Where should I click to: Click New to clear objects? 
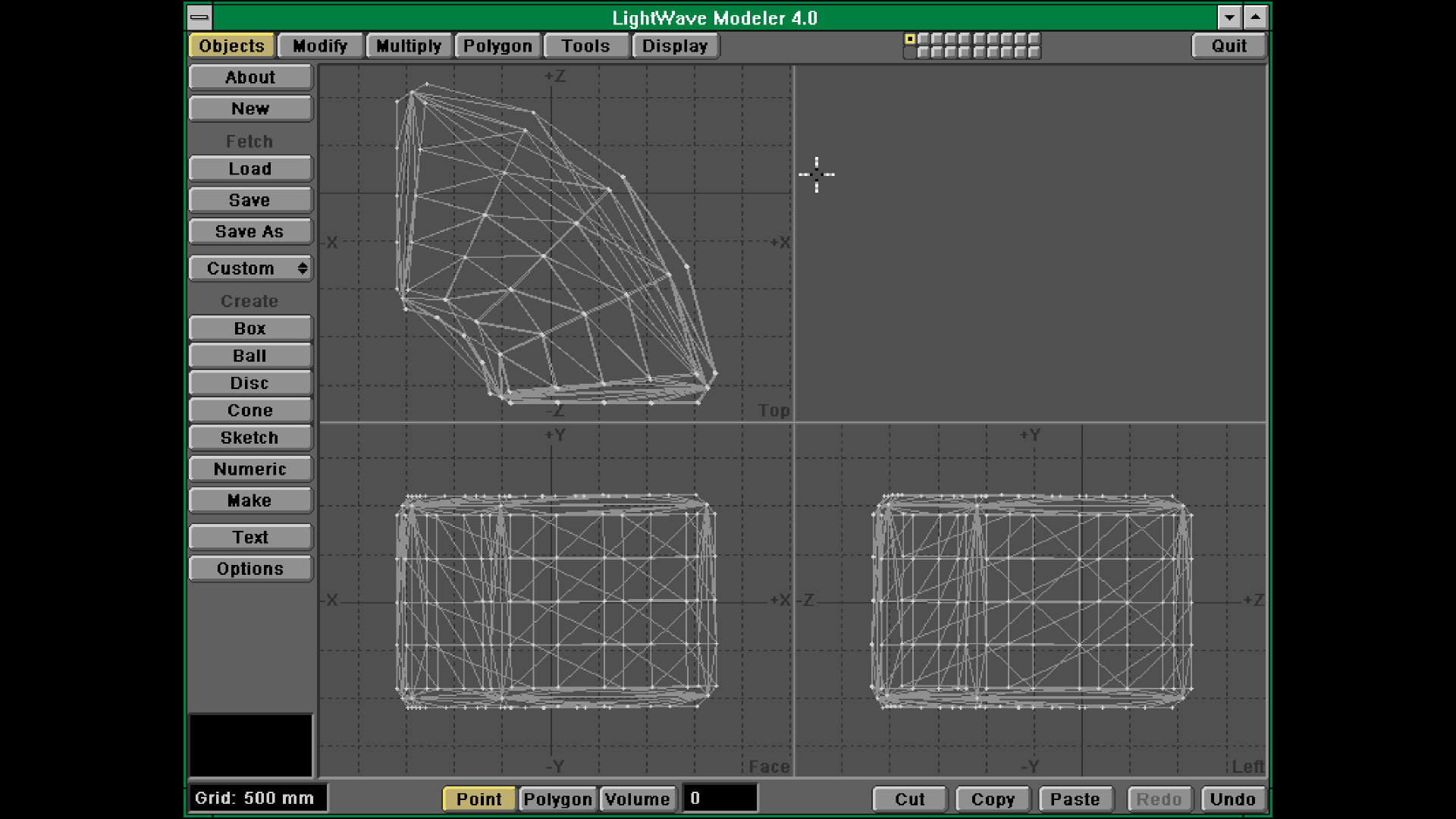pos(250,108)
